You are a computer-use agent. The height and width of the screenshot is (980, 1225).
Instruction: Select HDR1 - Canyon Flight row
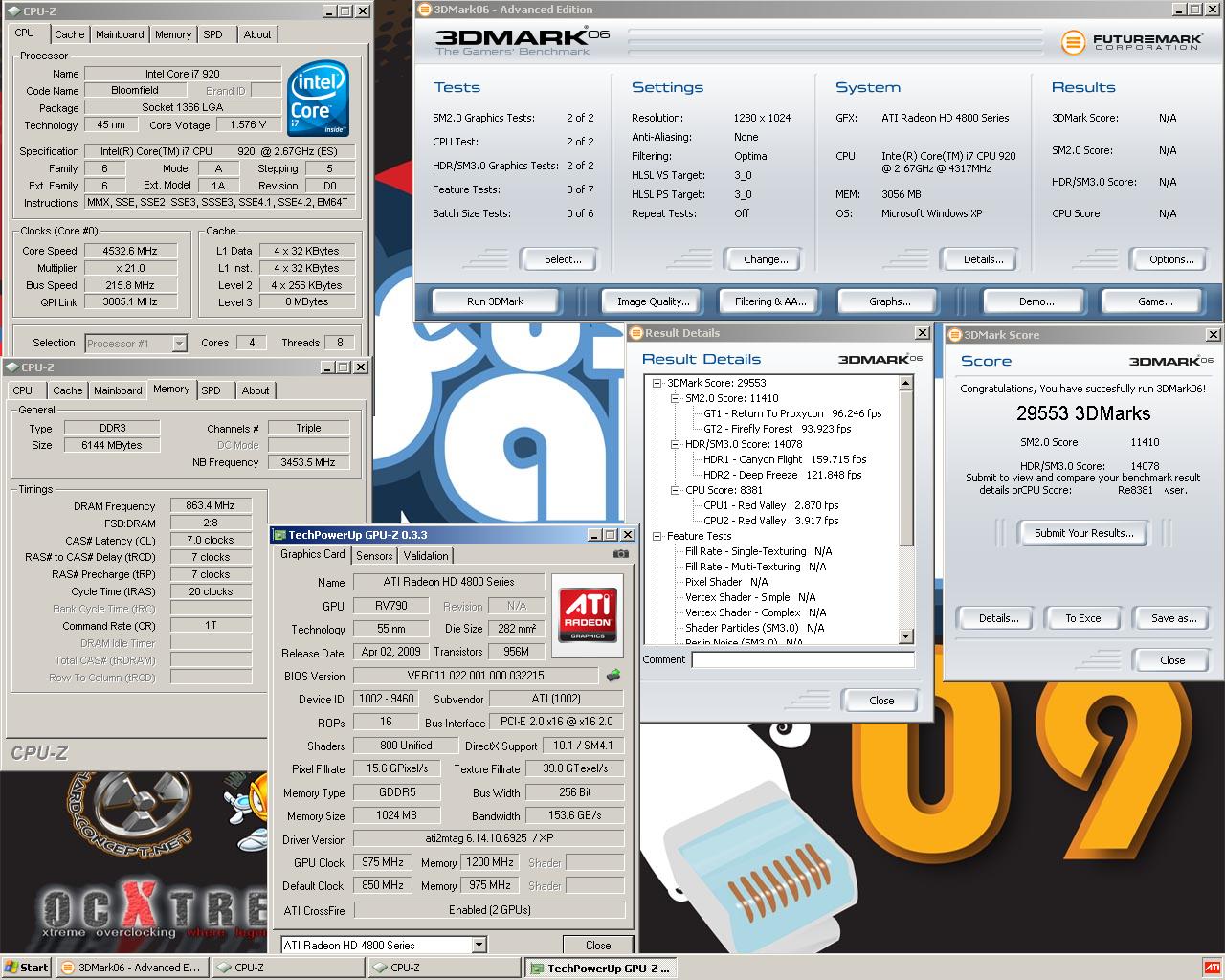(785, 459)
